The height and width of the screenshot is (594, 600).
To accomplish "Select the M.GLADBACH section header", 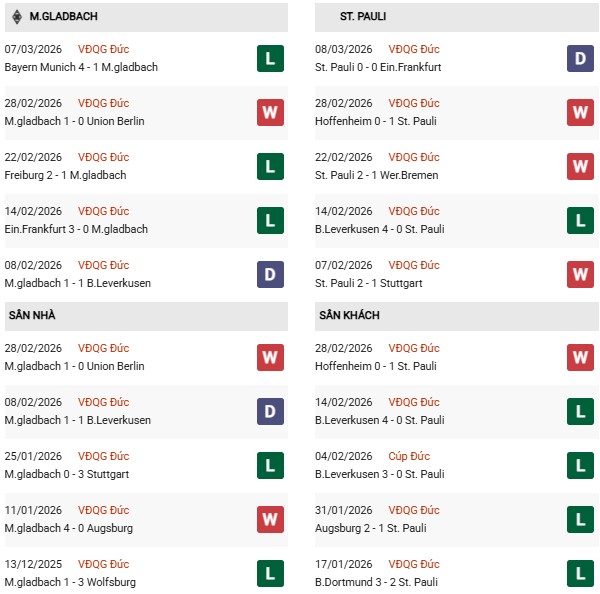I will point(57,16).
